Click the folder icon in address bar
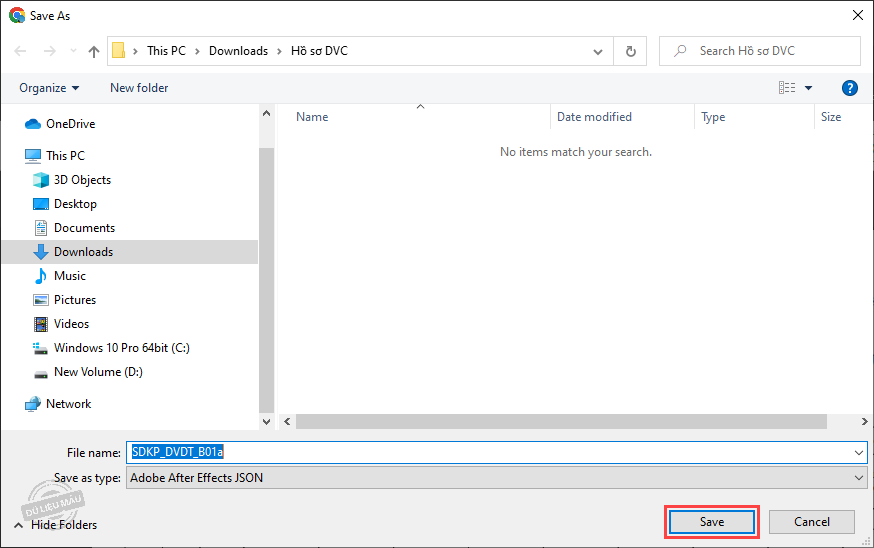Image resolution: width=874 pixels, height=548 pixels. 118,51
